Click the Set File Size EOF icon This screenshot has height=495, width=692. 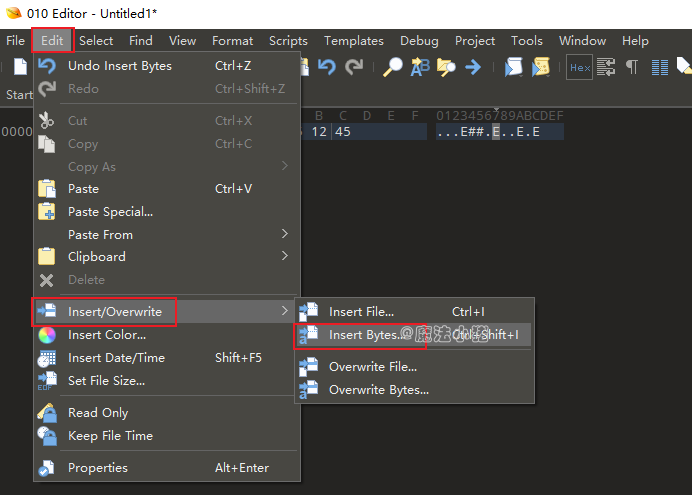tap(47, 381)
